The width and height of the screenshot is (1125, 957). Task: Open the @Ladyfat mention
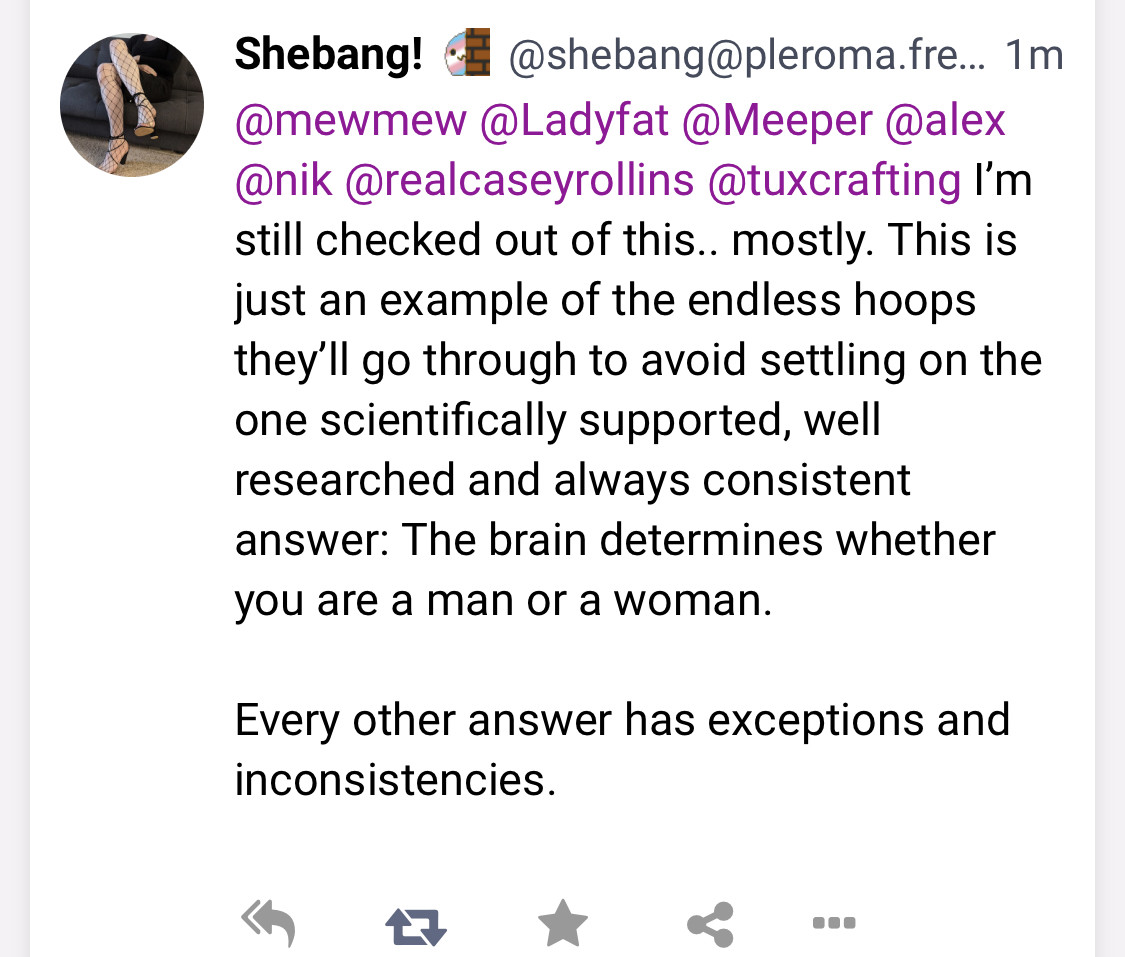(574, 121)
